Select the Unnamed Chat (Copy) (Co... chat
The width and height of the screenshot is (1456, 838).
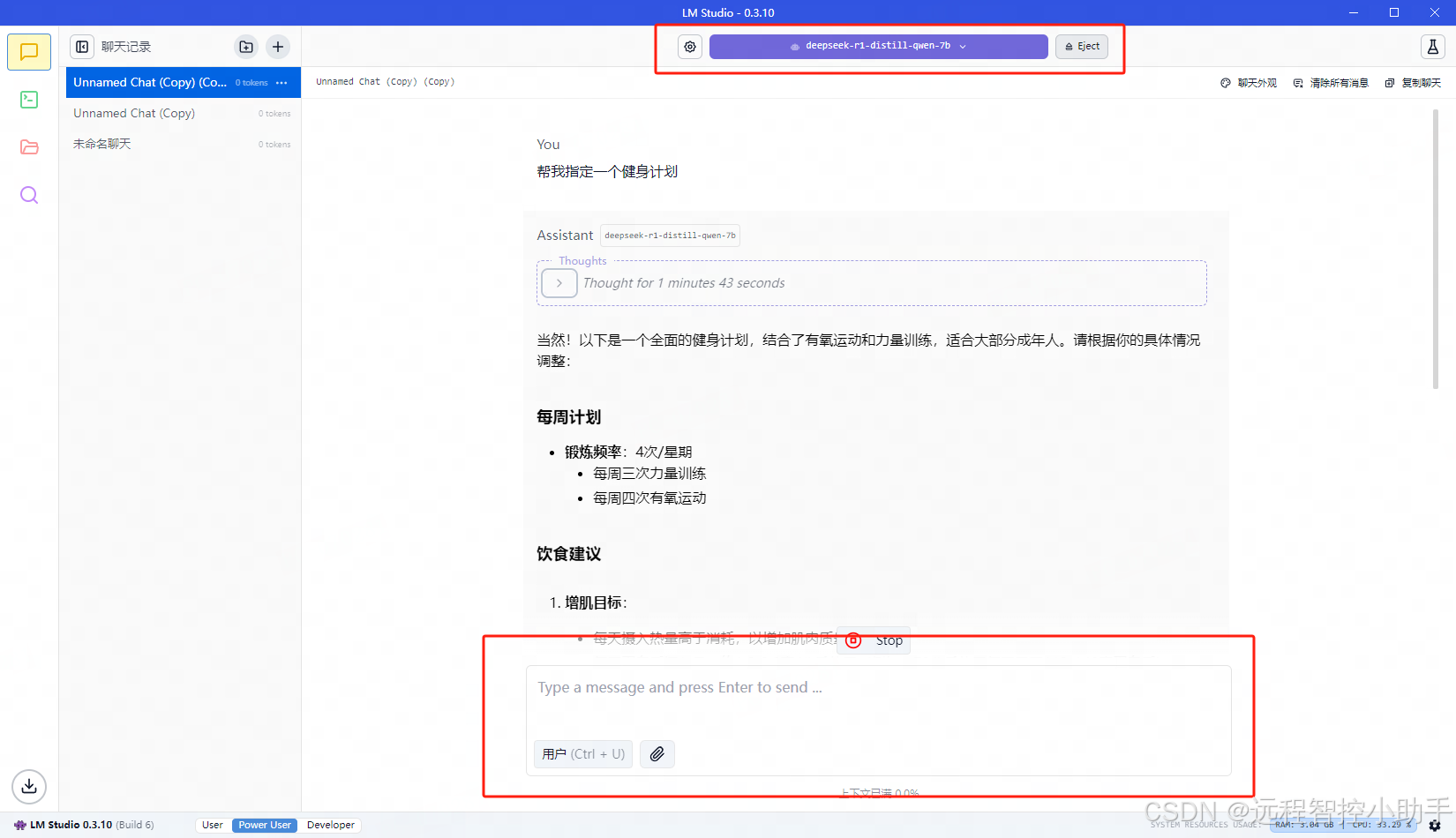click(x=184, y=83)
